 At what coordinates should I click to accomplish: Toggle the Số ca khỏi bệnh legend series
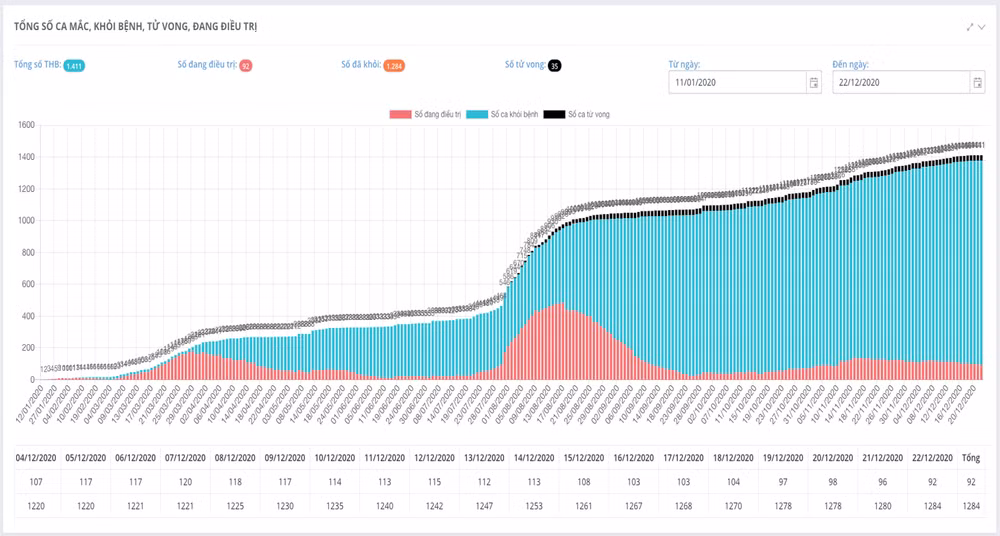click(x=503, y=114)
